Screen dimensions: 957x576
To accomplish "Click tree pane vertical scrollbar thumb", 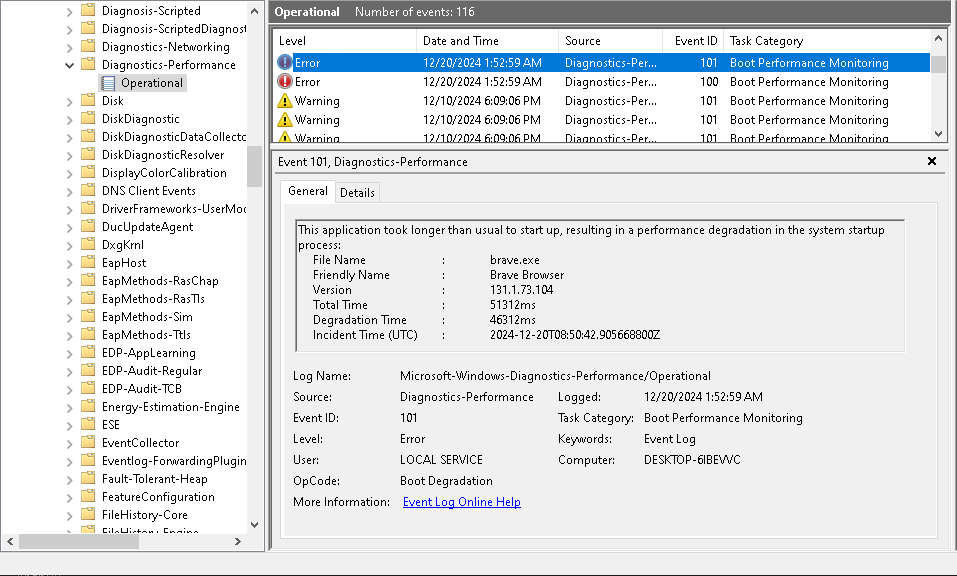I will pos(255,166).
